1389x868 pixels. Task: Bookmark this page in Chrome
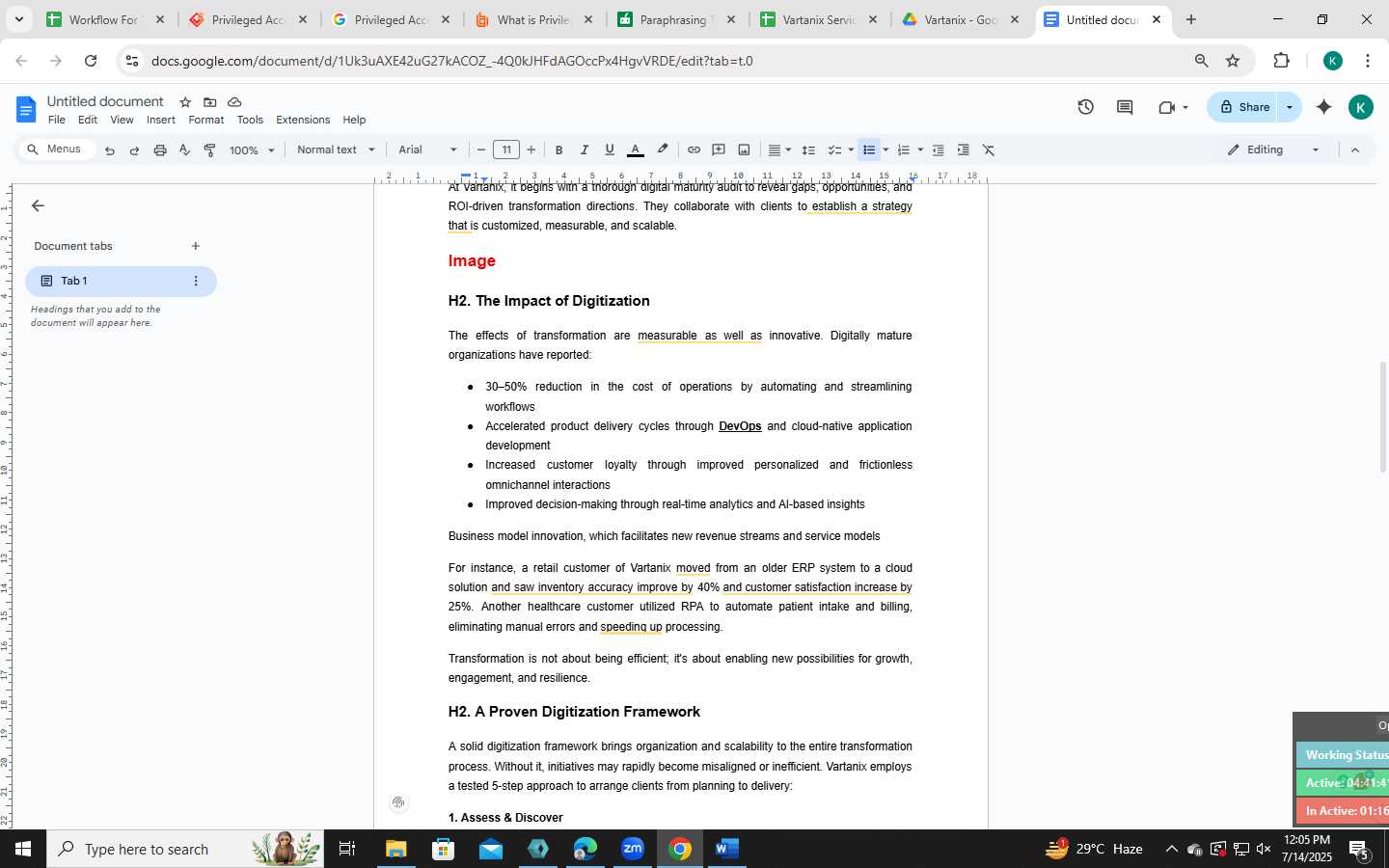[1233, 61]
